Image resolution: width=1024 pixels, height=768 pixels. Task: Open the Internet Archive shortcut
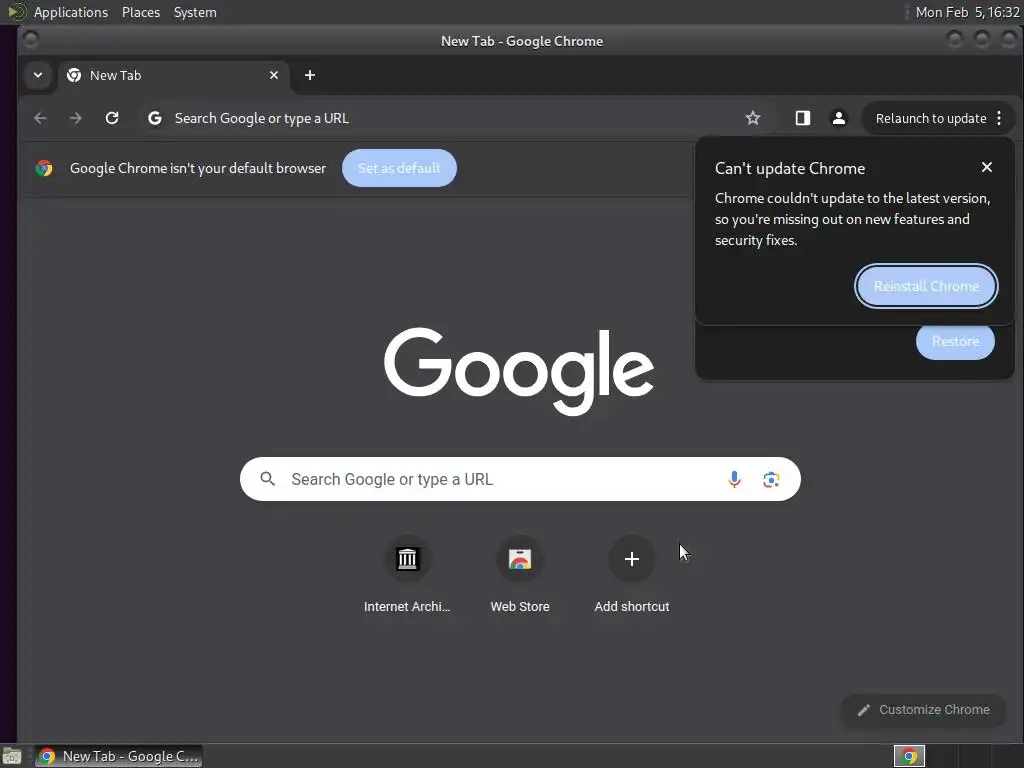pos(407,575)
